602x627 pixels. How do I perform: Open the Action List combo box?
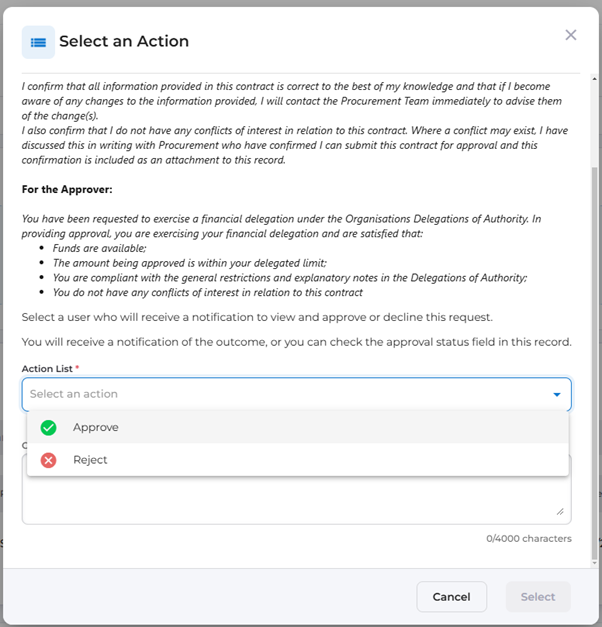pyautogui.click(x=285, y=394)
